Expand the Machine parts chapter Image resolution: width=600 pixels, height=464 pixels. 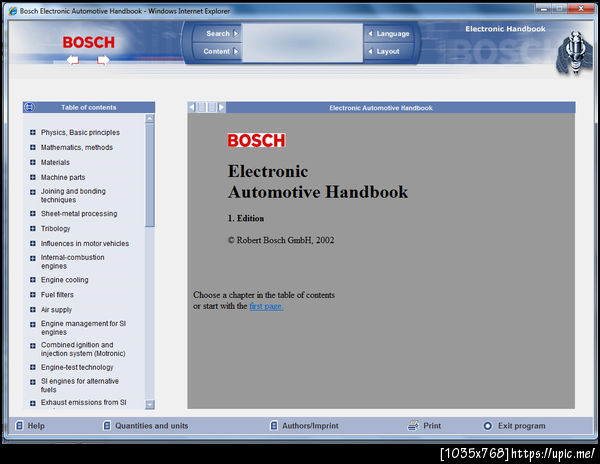pyautogui.click(x=33, y=177)
